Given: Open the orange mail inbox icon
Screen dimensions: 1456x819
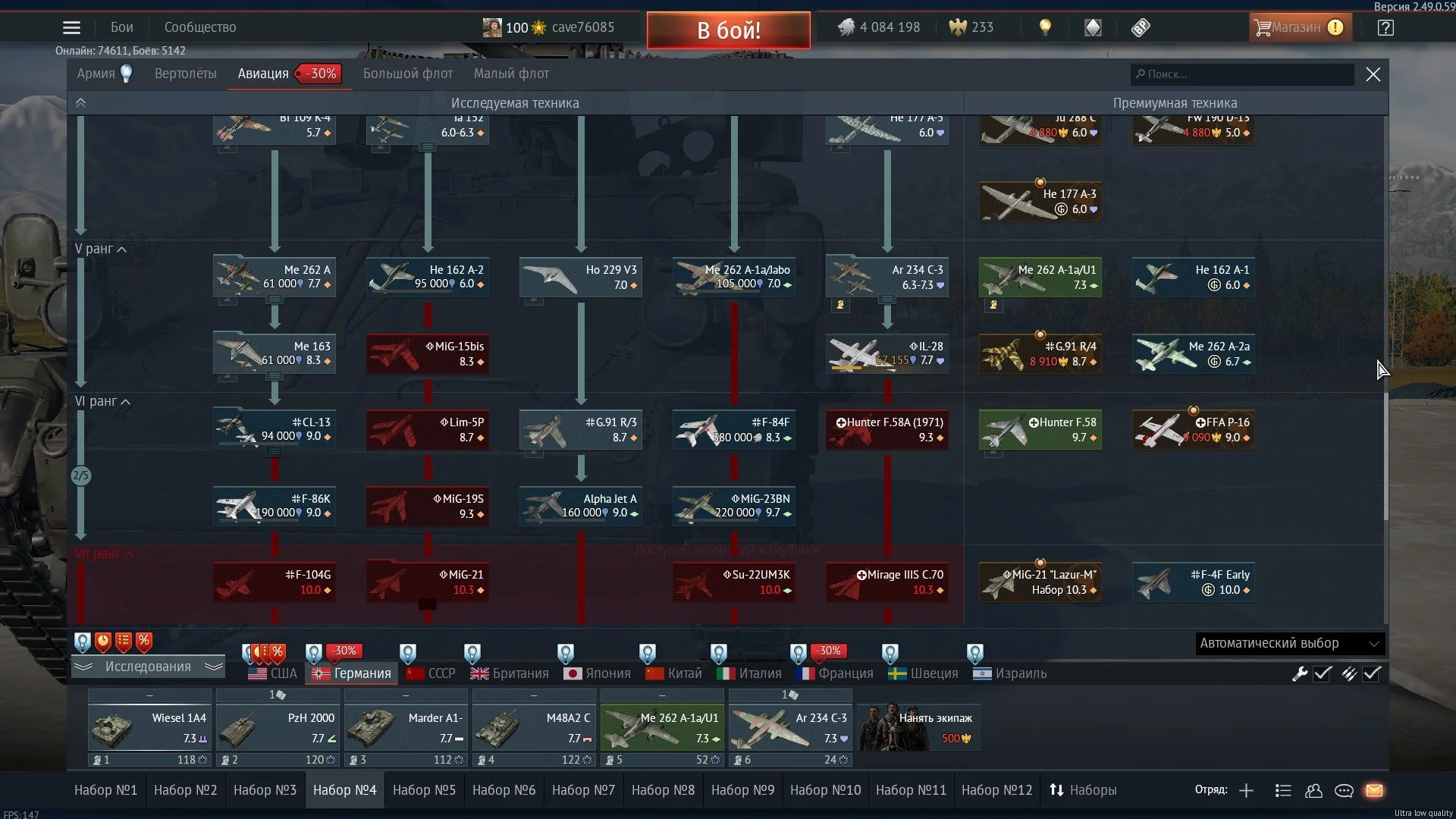Looking at the screenshot, I should pos(1374,790).
